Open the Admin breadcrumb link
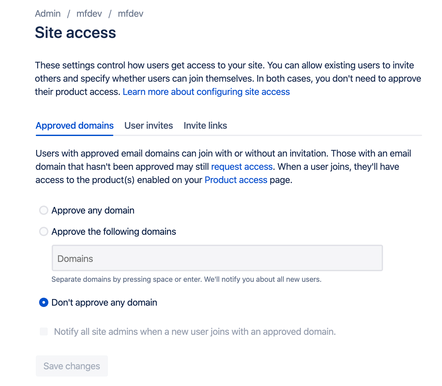The image size is (442, 386). pyautogui.click(x=48, y=14)
